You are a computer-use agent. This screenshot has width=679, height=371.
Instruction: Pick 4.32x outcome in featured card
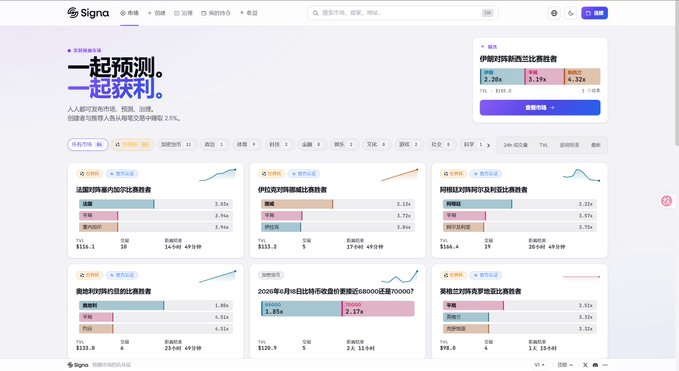(582, 77)
